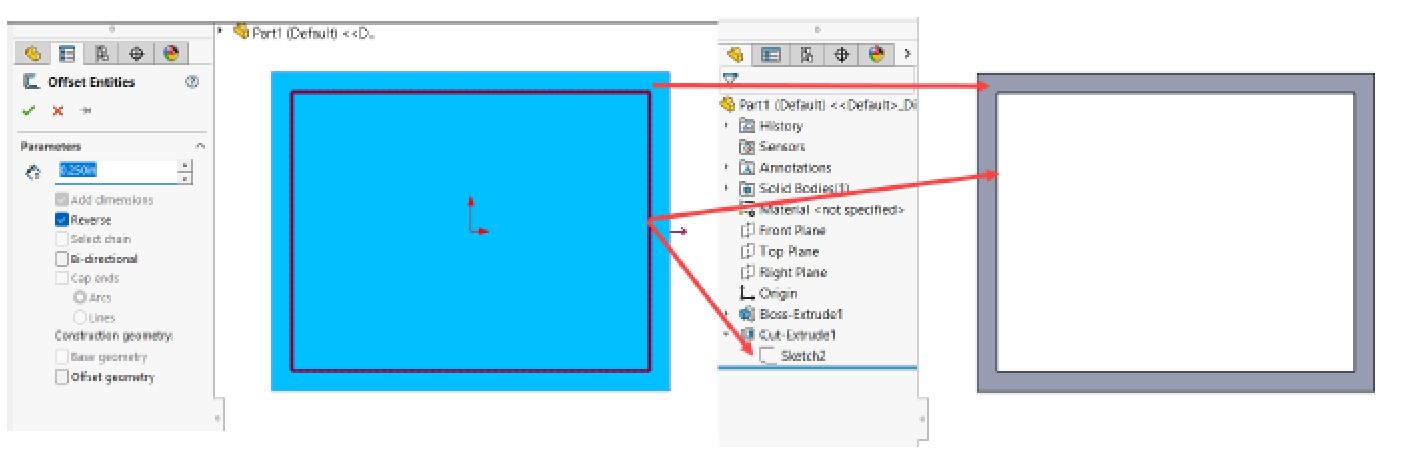Open DisplayManager color-wheel tab in left panel

tap(170, 53)
